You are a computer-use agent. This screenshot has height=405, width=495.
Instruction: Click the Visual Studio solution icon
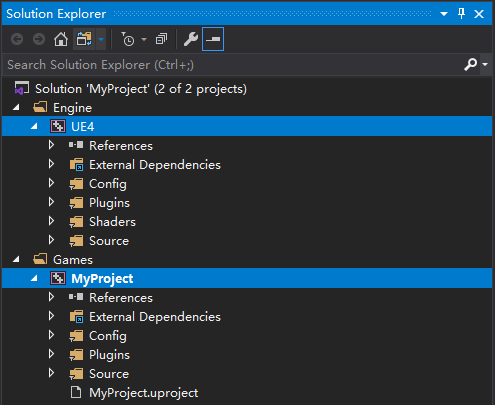[x=22, y=88]
